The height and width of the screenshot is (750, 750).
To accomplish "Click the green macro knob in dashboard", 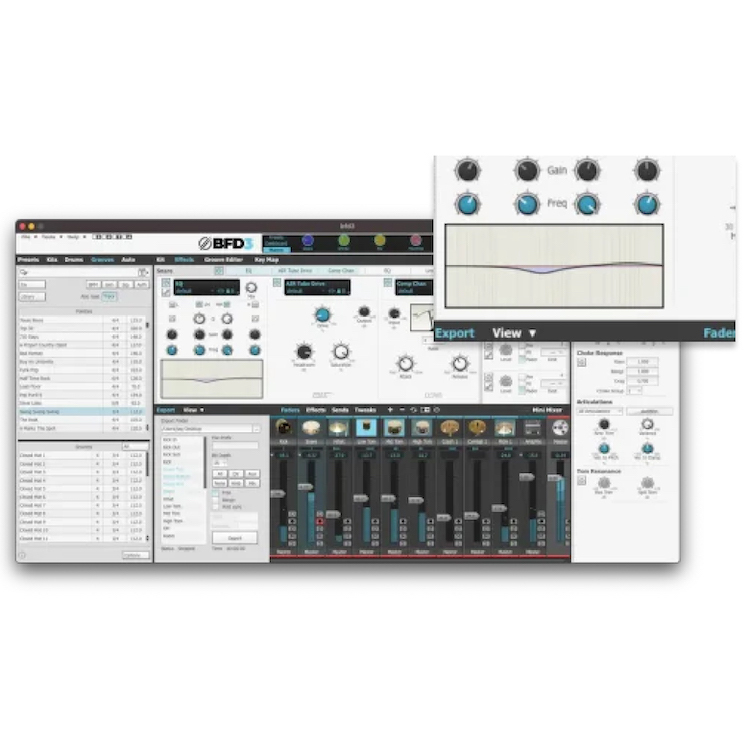I will [344, 240].
